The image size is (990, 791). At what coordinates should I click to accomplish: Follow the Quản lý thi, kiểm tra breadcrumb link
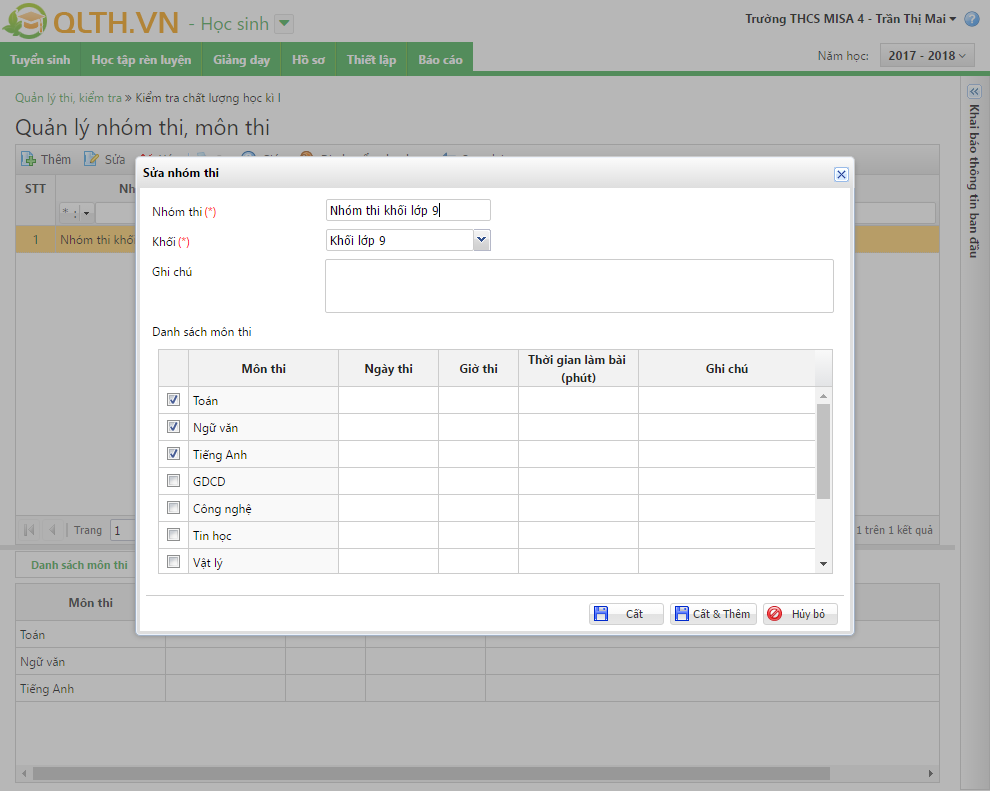(68, 98)
